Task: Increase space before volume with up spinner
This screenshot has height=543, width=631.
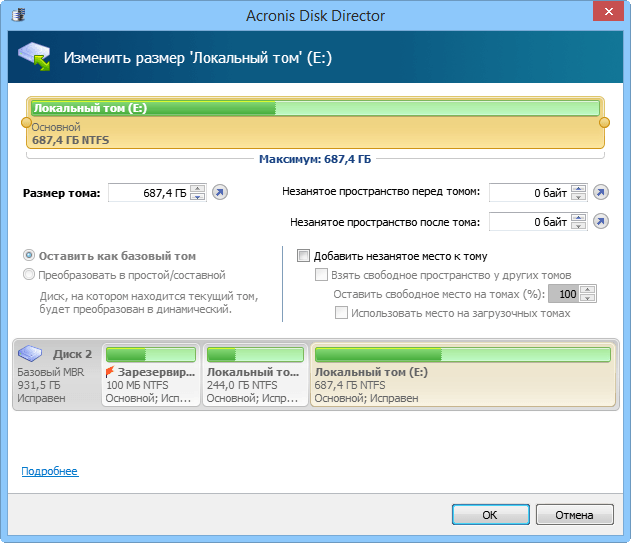Action: (578, 188)
